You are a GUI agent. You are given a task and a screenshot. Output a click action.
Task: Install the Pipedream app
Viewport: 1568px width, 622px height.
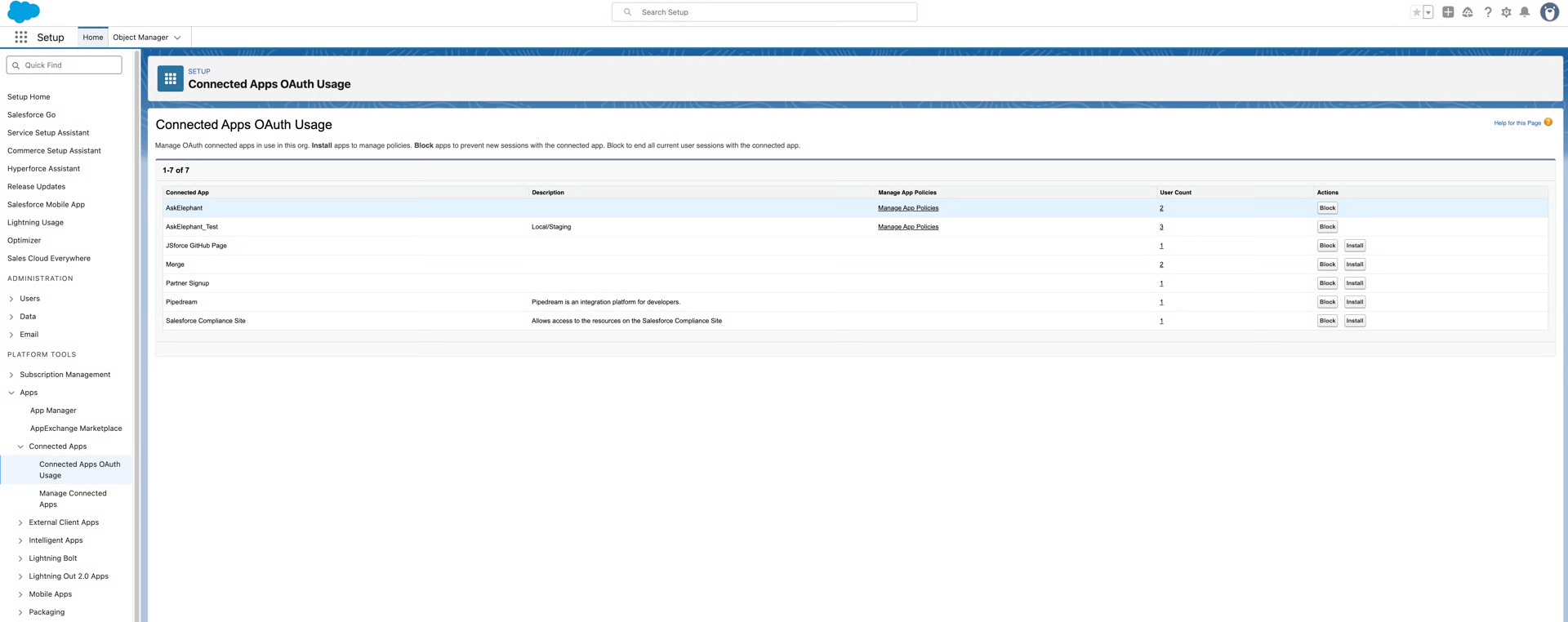1355,302
